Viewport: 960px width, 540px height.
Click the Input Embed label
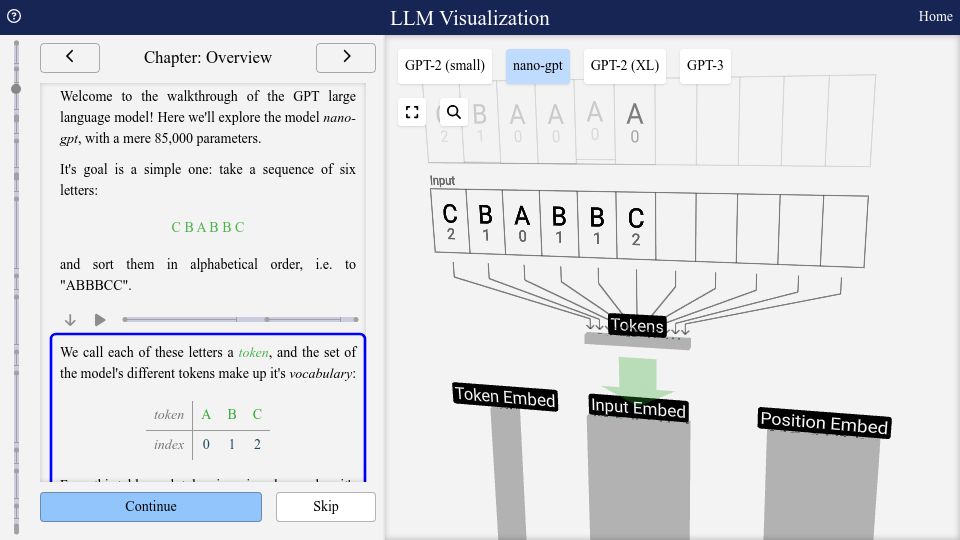[x=638, y=408]
